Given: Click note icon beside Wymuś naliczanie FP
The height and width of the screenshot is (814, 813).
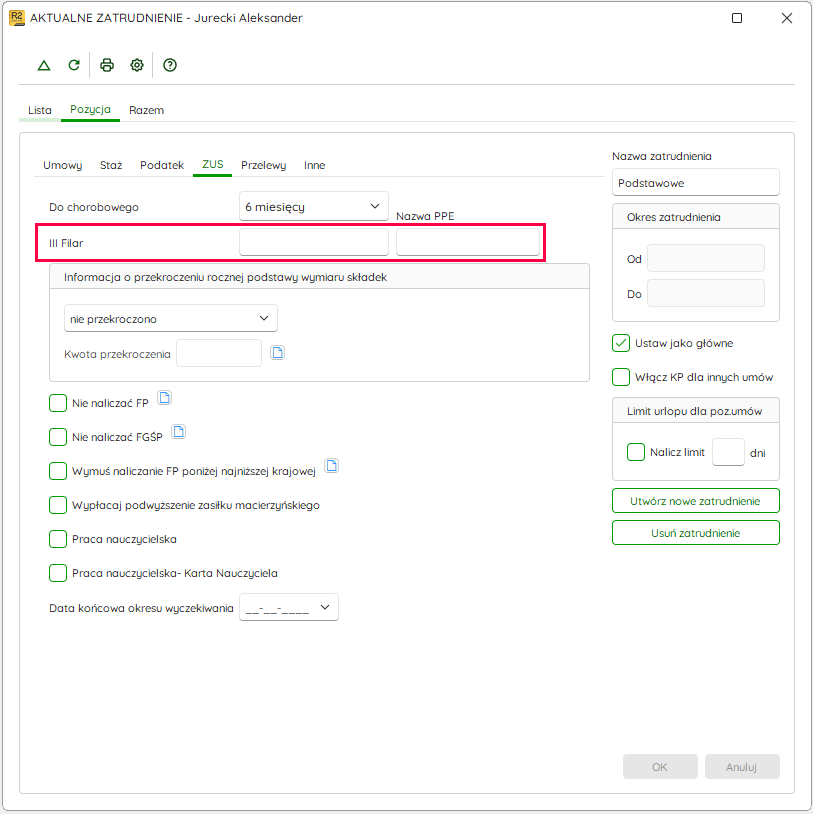Looking at the screenshot, I should point(332,466).
